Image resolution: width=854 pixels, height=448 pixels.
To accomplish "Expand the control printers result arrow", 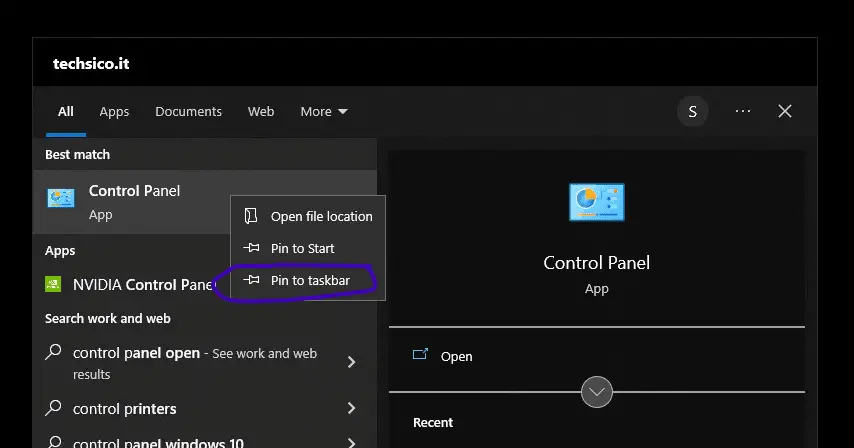I will pyautogui.click(x=351, y=408).
